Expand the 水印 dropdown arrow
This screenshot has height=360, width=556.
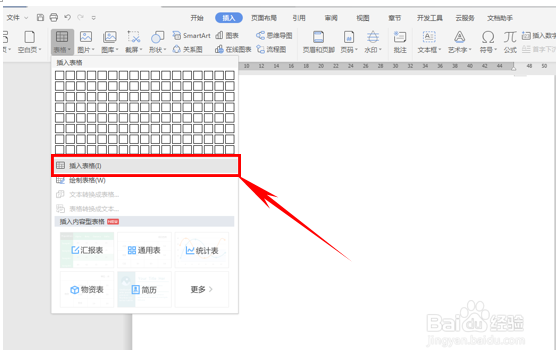click(x=380, y=50)
